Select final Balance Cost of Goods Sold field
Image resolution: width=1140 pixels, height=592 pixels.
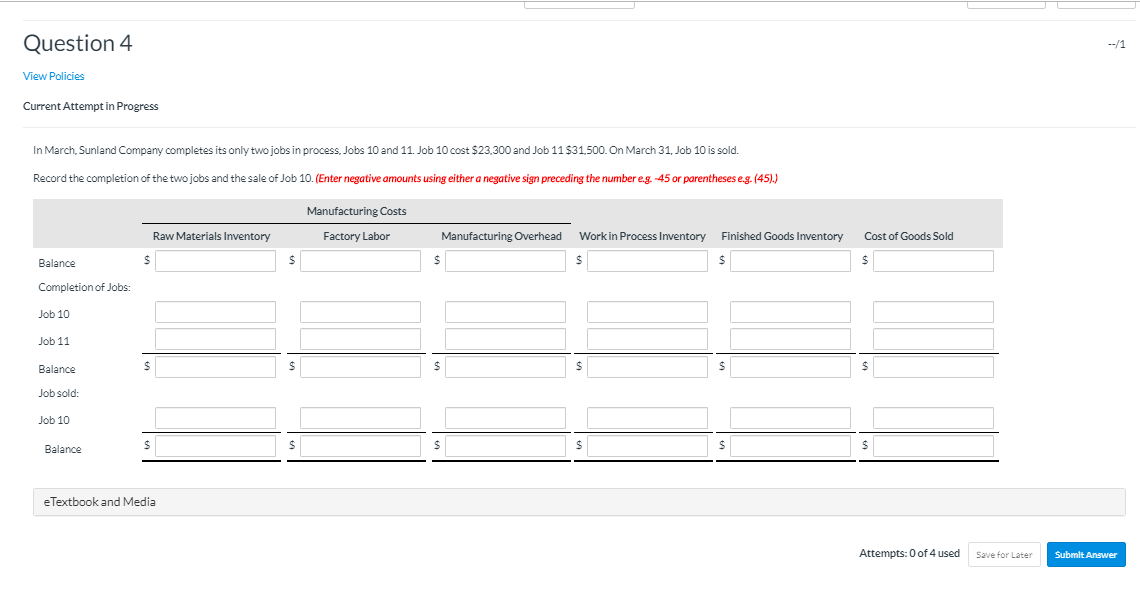pyautogui.click(x=933, y=446)
